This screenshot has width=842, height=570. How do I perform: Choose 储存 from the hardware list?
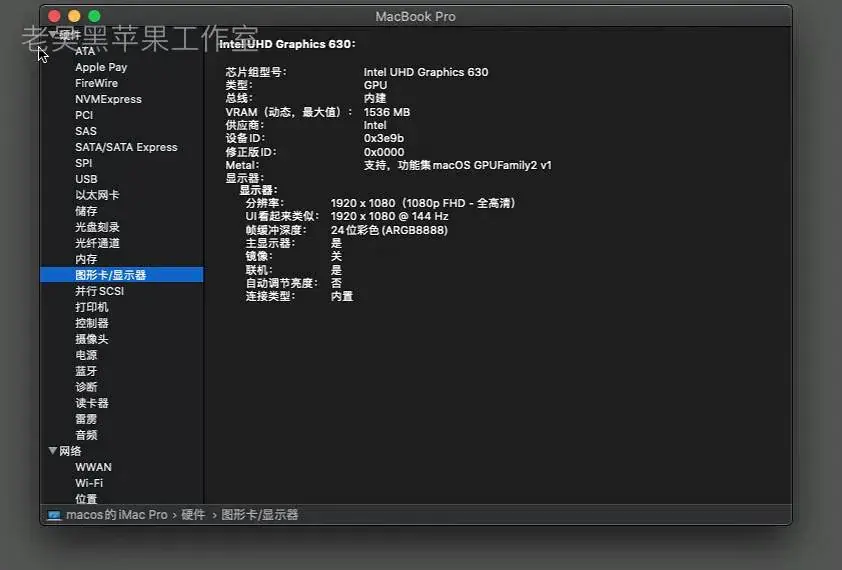(86, 211)
